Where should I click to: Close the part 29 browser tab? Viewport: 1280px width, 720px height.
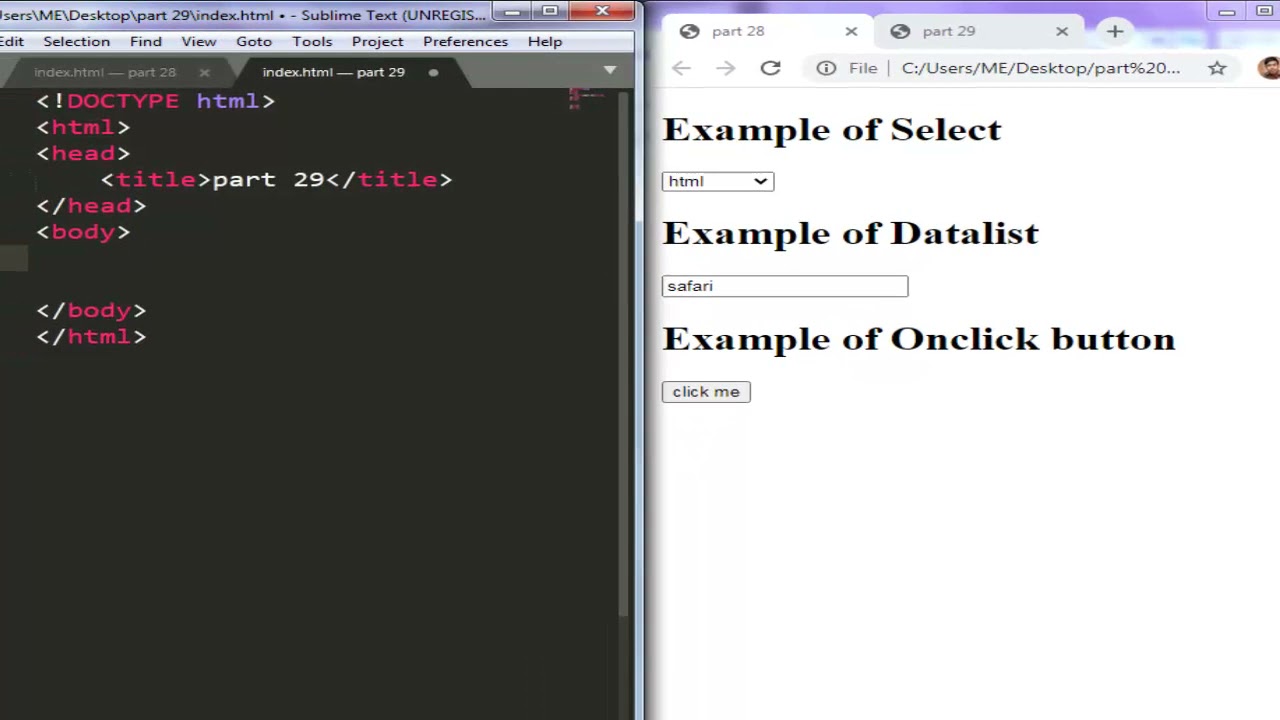[1062, 31]
